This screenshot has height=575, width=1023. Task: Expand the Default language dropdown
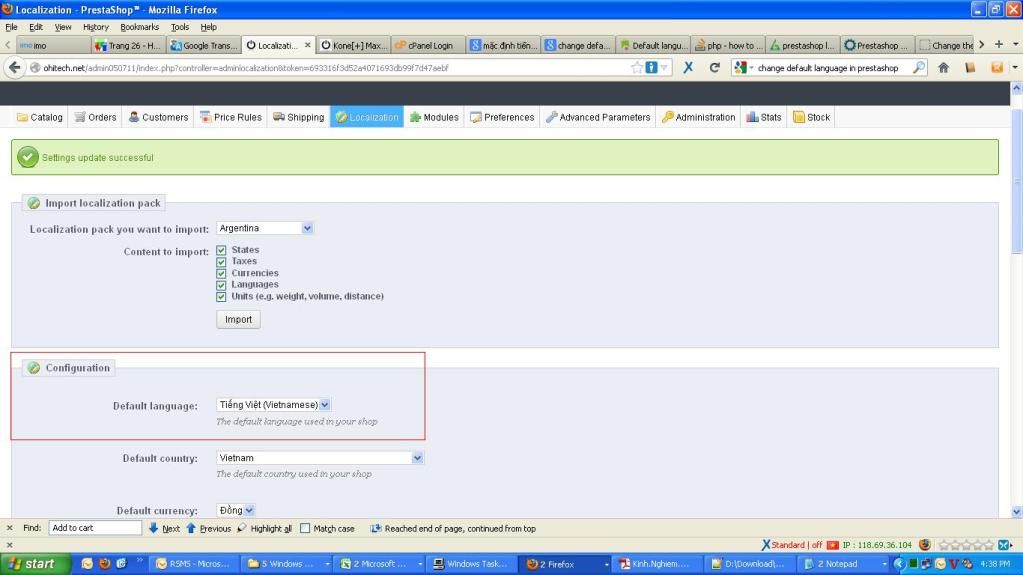click(x=273, y=405)
